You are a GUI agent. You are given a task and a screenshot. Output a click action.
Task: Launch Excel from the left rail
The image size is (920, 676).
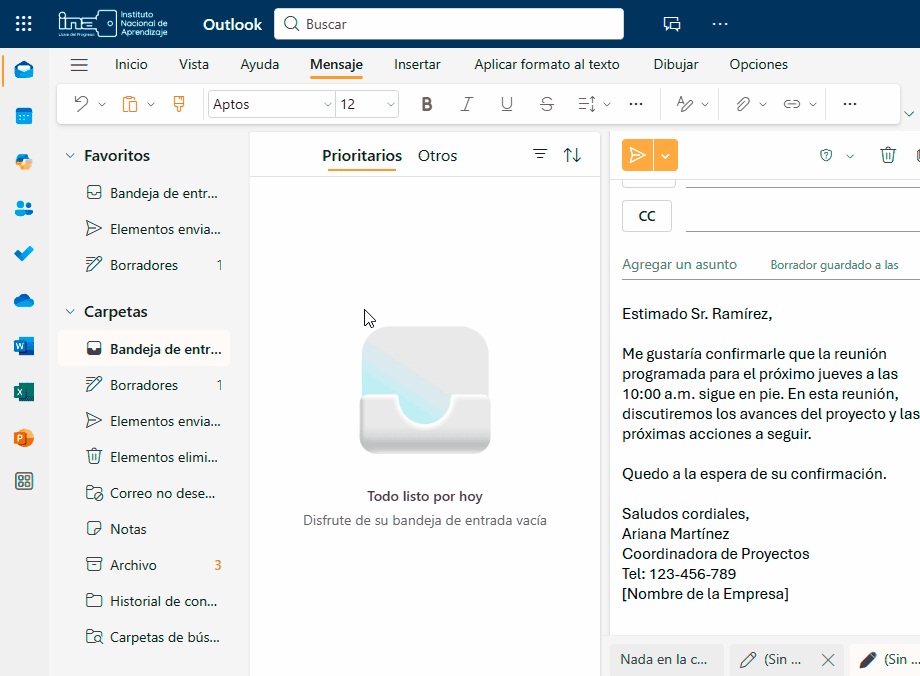[24, 392]
